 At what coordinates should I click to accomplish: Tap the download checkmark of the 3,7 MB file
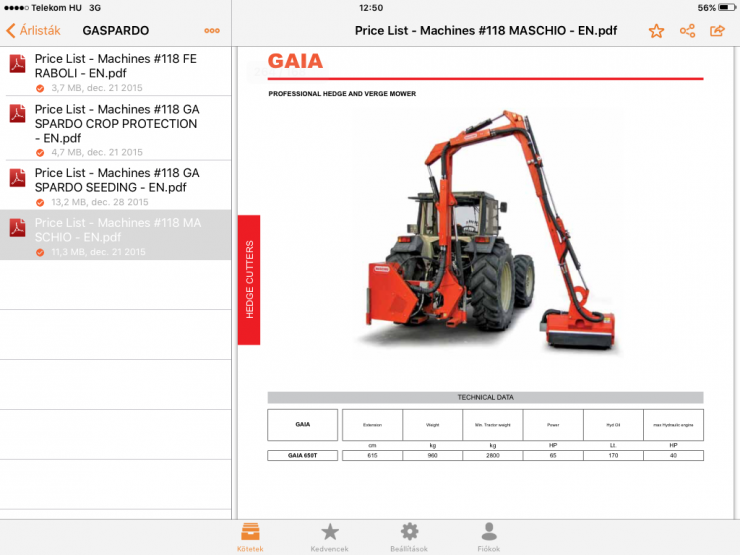(40, 88)
